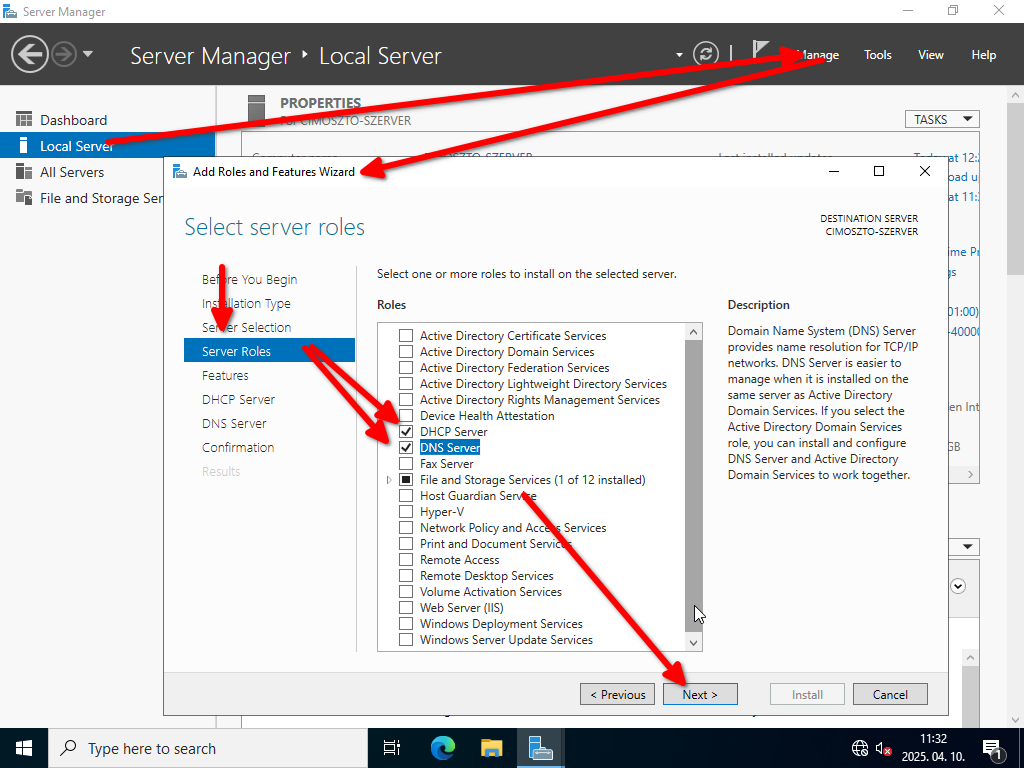Click the All Servers sidebar icon

click(24, 172)
